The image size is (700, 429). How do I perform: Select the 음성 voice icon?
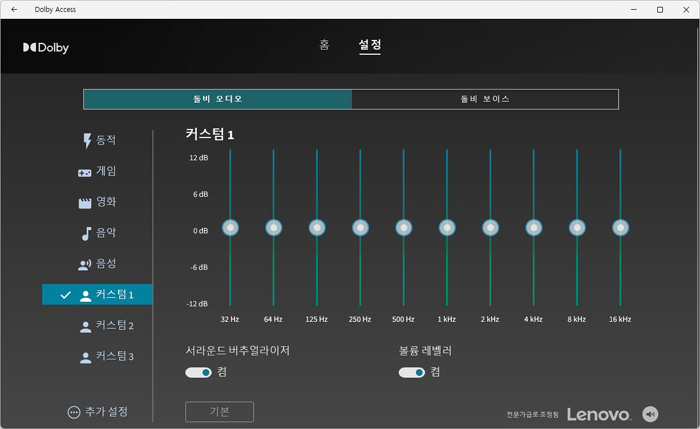click(x=84, y=265)
